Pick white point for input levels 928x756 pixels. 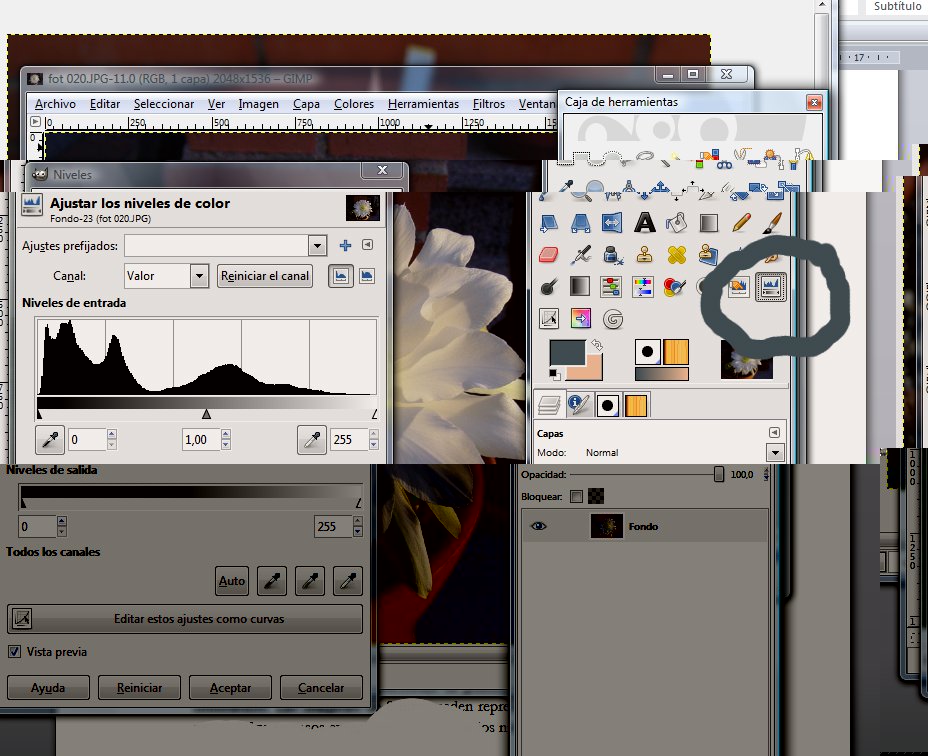[x=312, y=439]
